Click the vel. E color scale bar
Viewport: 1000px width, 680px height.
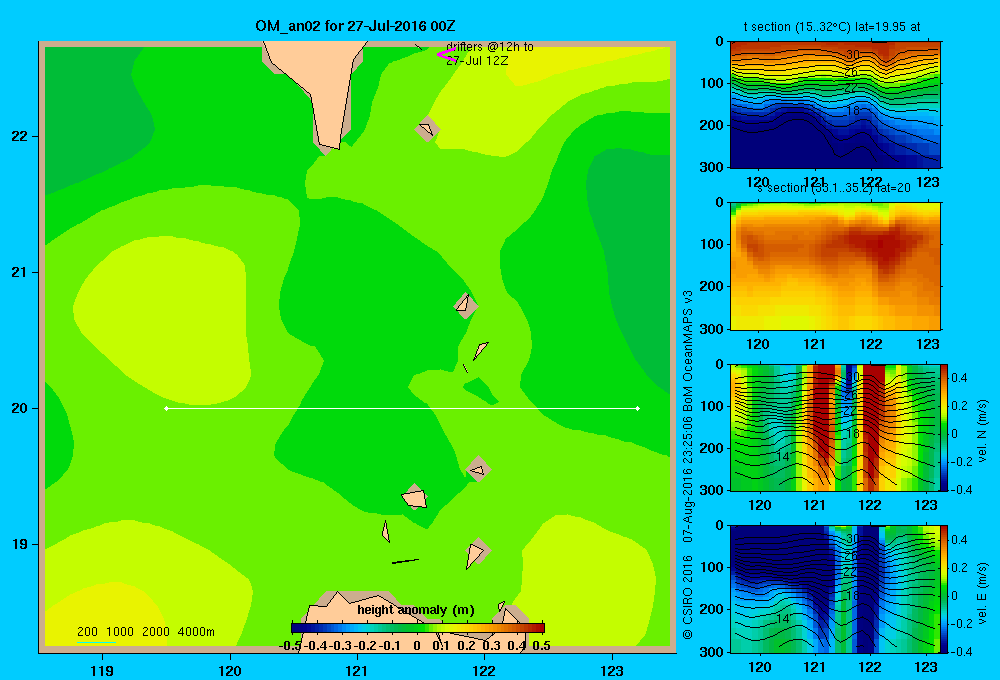point(944,589)
